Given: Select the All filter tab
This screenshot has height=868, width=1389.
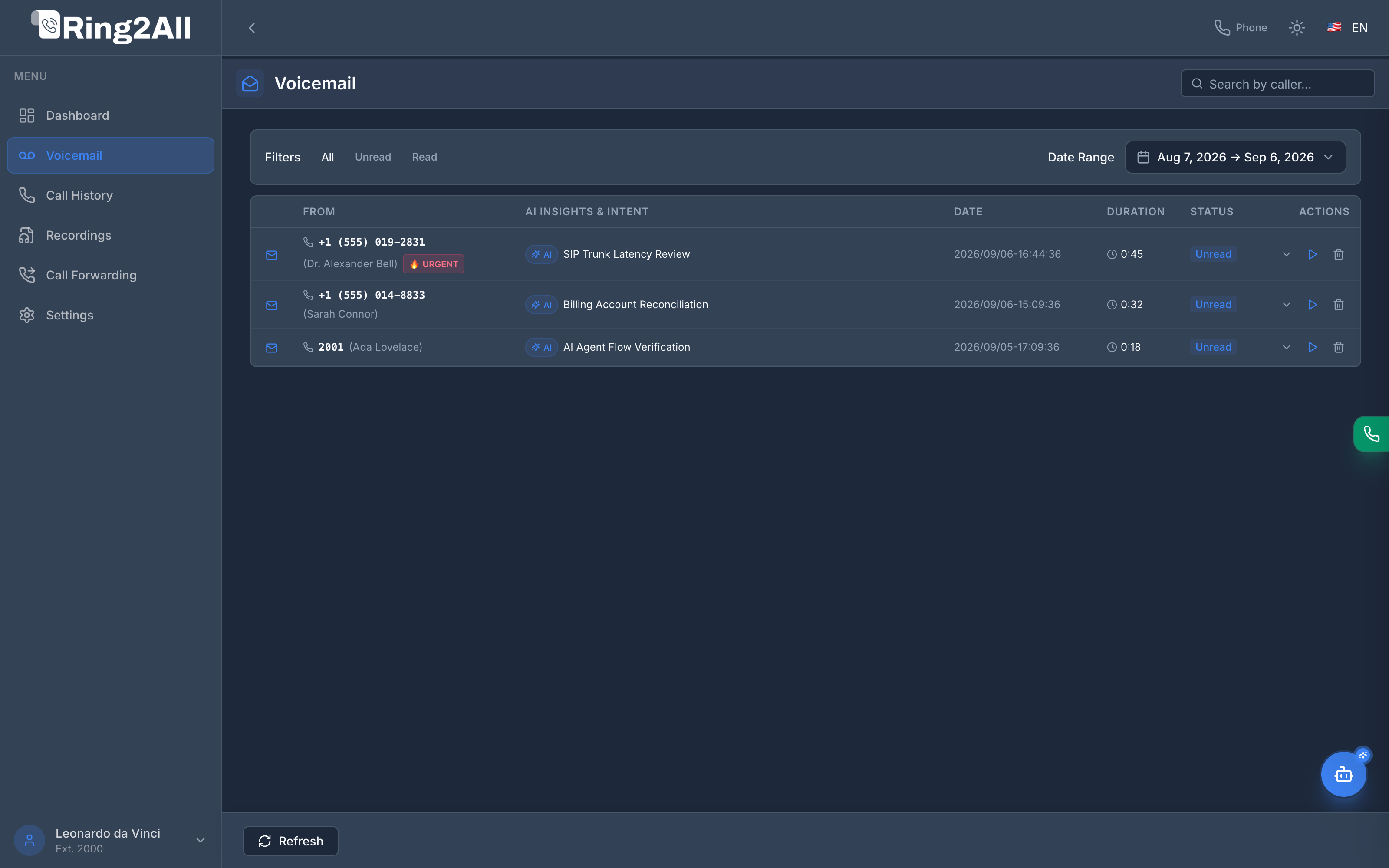Looking at the screenshot, I should pyautogui.click(x=328, y=157).
